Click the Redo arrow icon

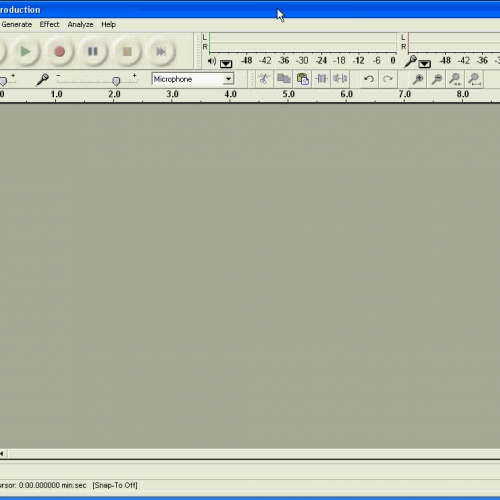click(x=387, y=79)
